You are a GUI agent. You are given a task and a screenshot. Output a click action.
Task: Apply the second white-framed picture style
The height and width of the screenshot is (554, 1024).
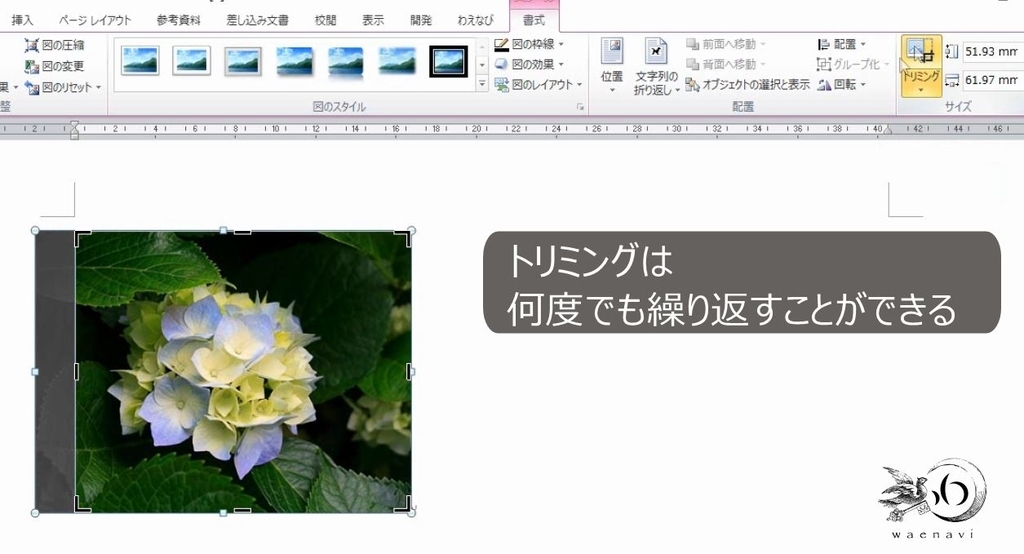coord(191,61)
